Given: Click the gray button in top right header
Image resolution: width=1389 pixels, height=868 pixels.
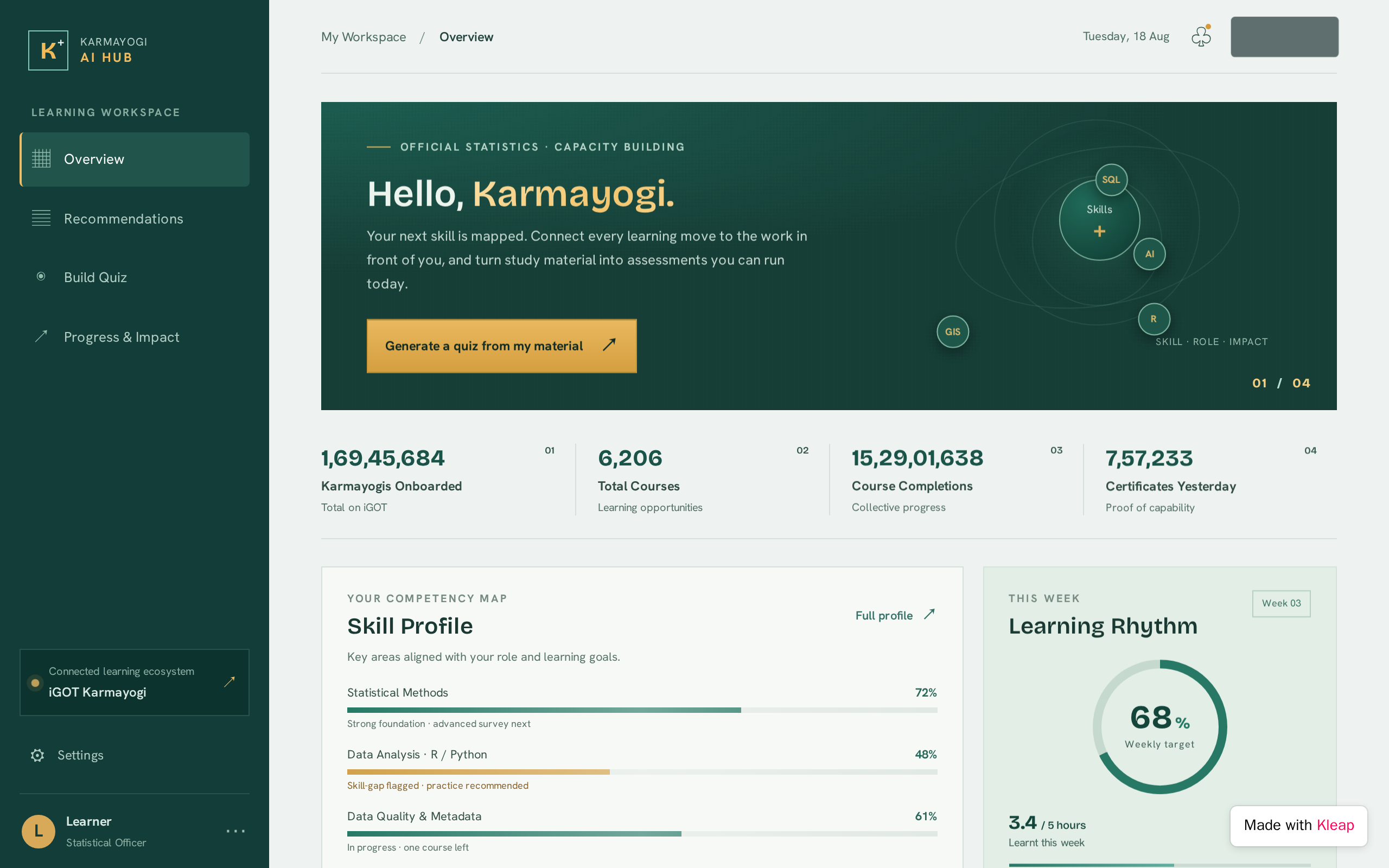Looking at the screenshot, I should [x=1284, y=37].
